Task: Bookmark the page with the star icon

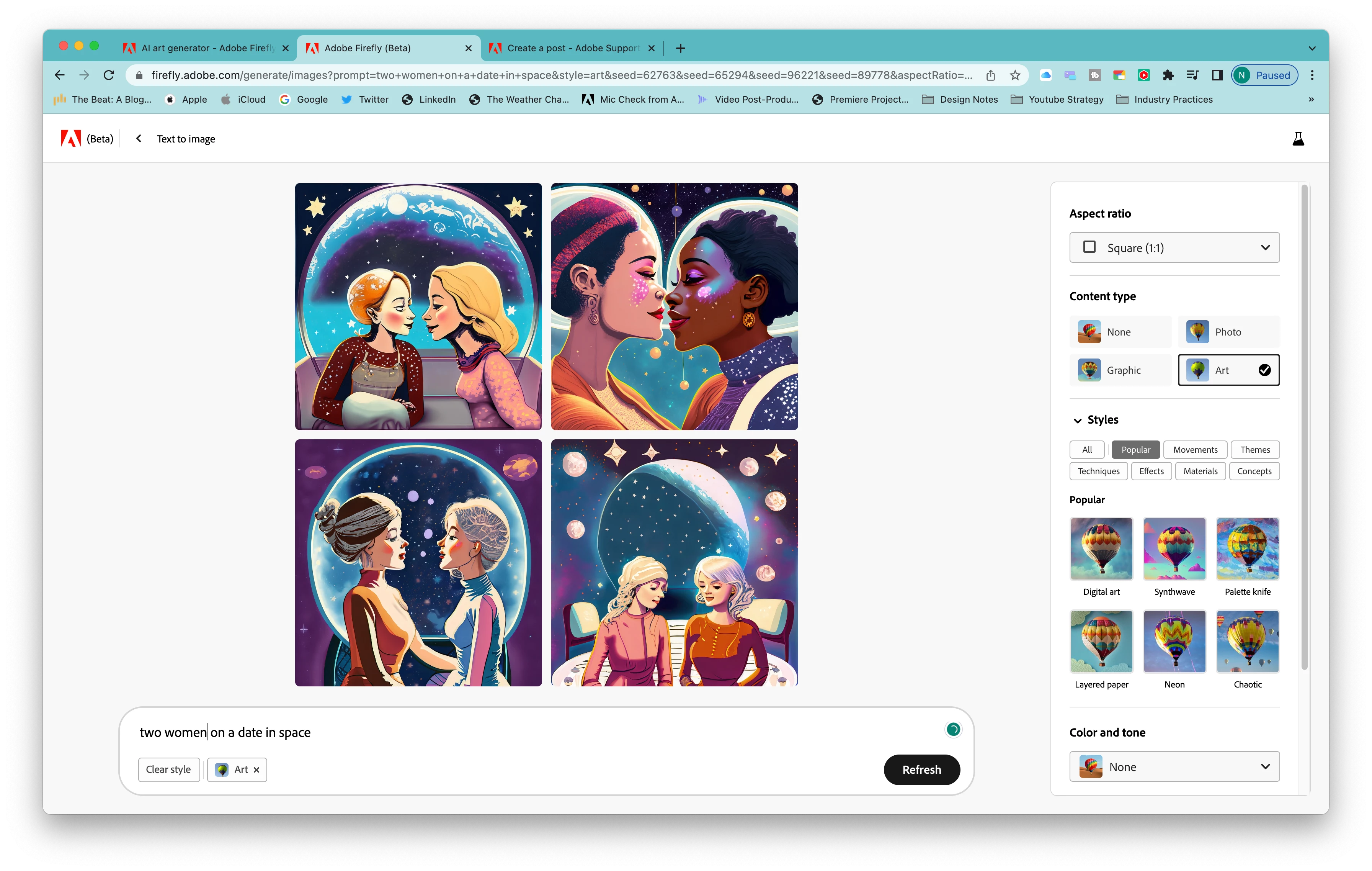Action: (1015, 75)
